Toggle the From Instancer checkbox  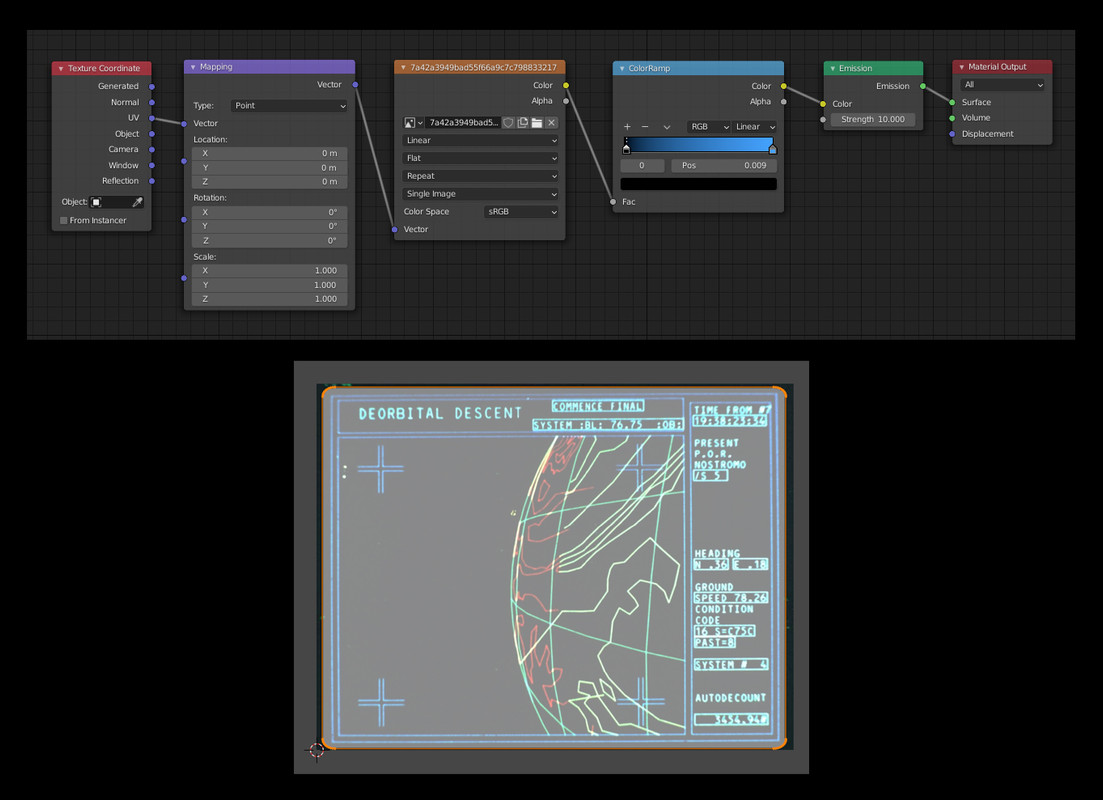63,220
